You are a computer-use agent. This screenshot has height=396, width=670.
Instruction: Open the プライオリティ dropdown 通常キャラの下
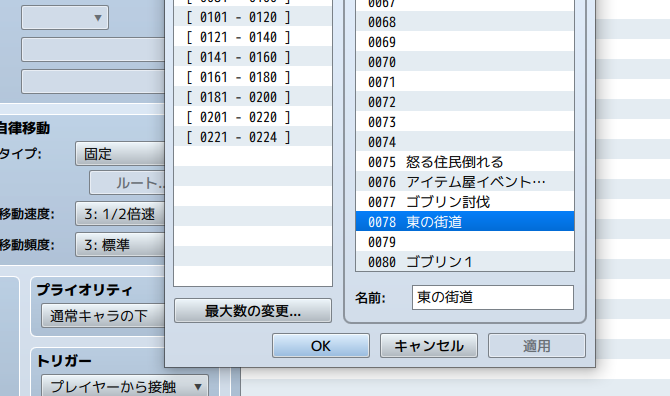(x=103, y=316)
